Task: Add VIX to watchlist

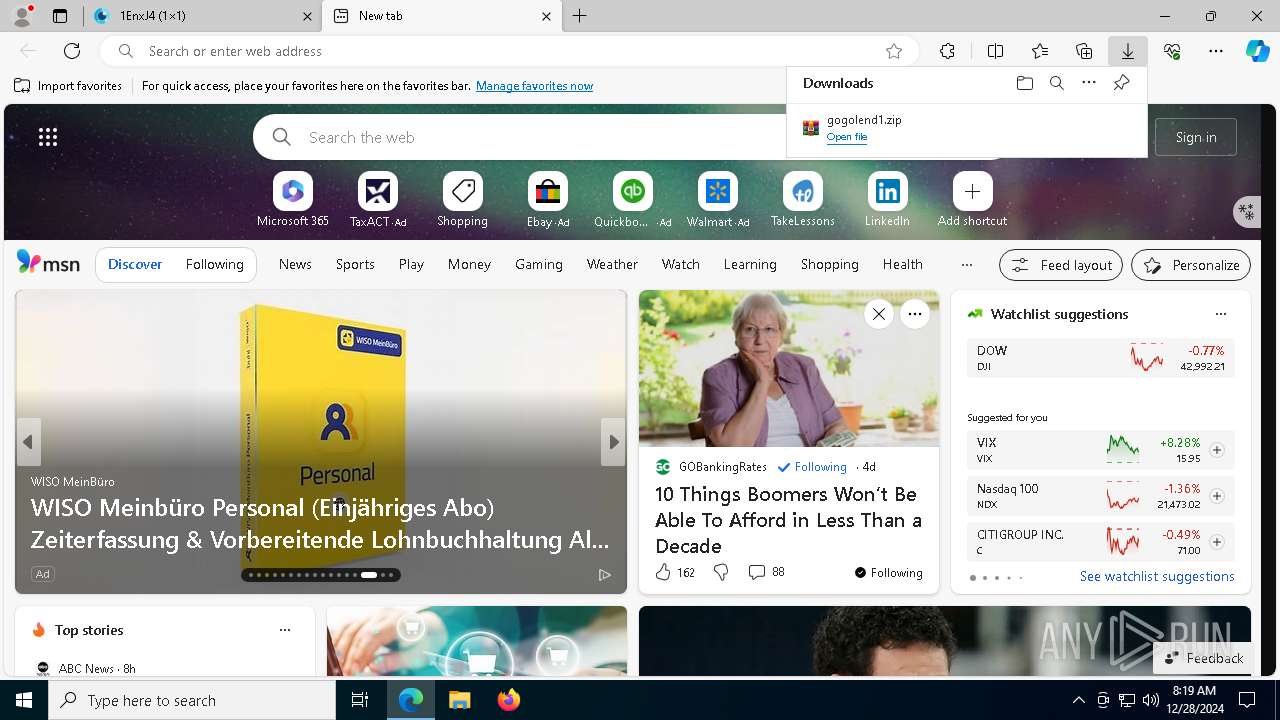Action: (x=1216, y=450)
